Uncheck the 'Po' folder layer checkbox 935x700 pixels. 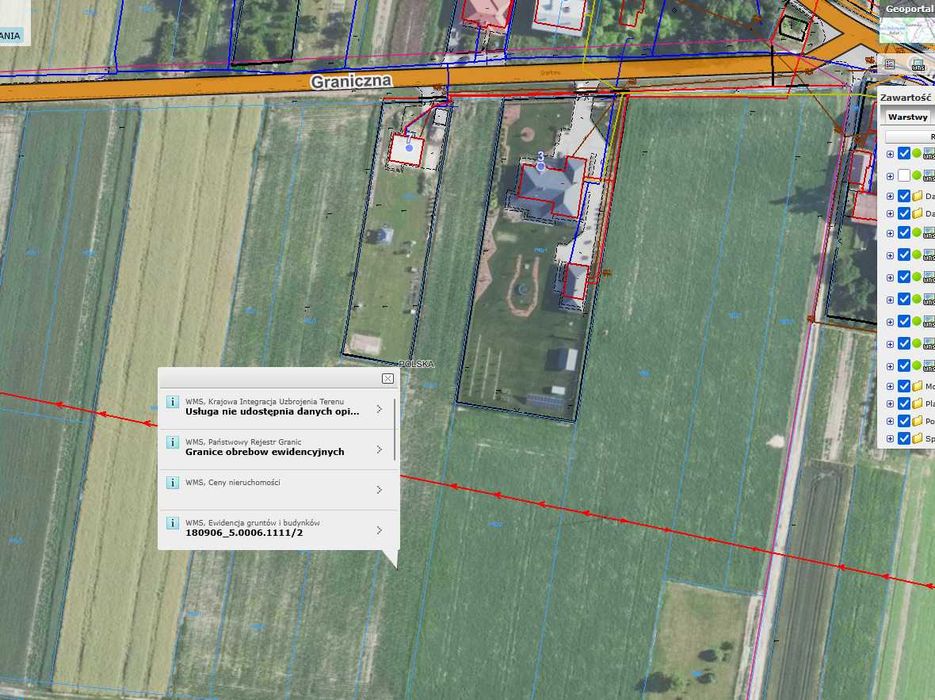click(x=903, y=420)
